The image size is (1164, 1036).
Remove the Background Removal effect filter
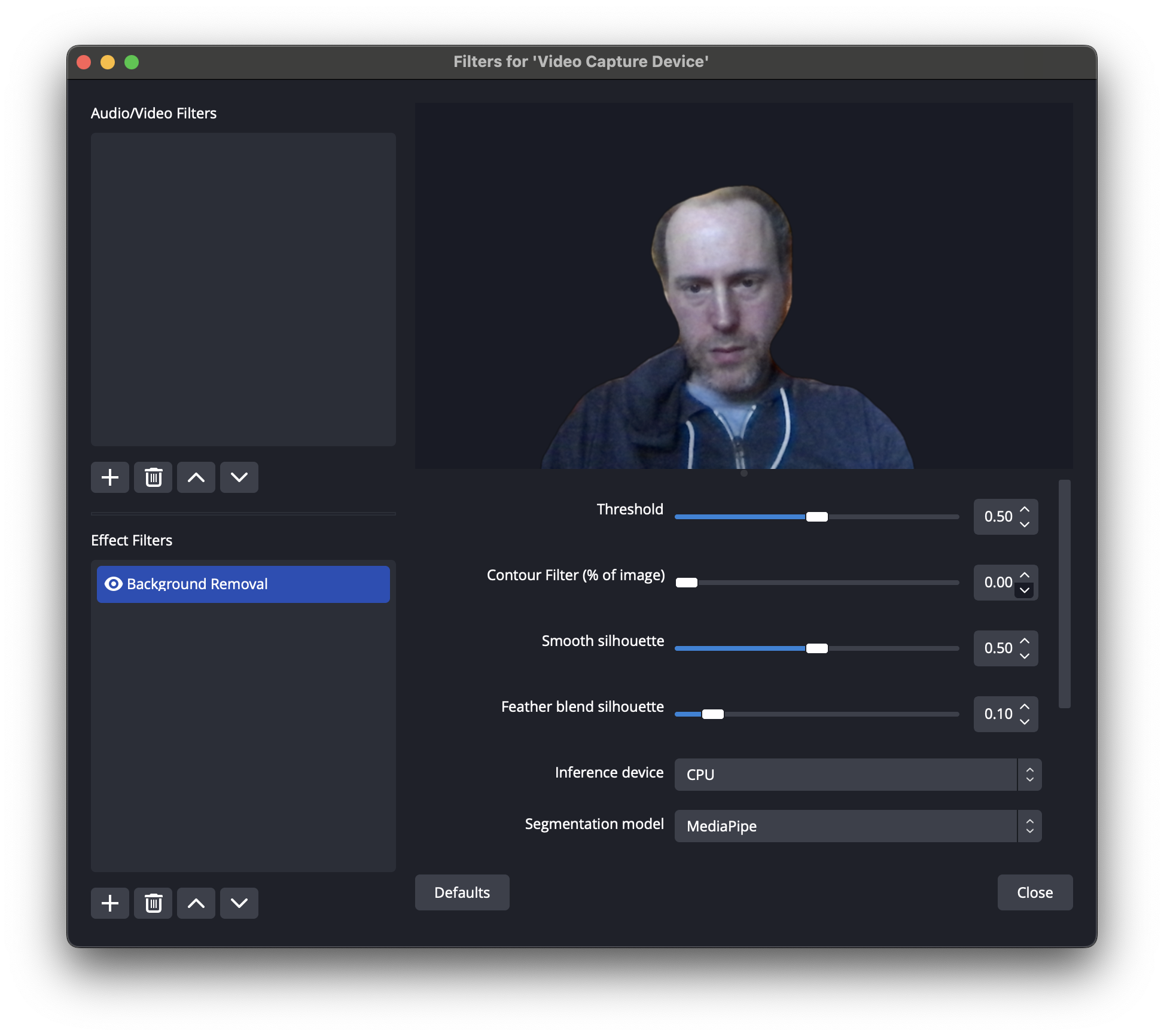(153, 903)
